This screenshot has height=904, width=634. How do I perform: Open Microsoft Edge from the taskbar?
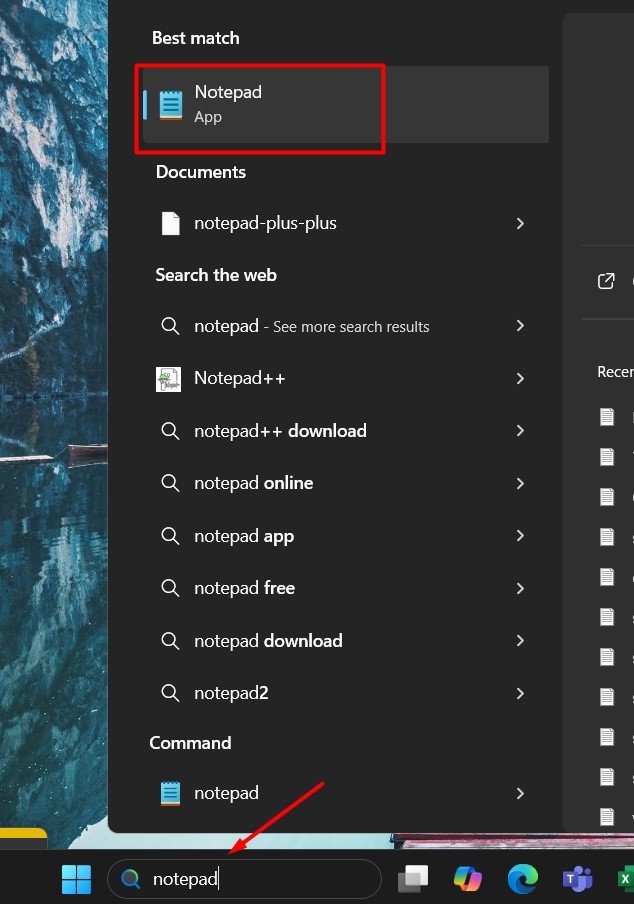[522, 879]
